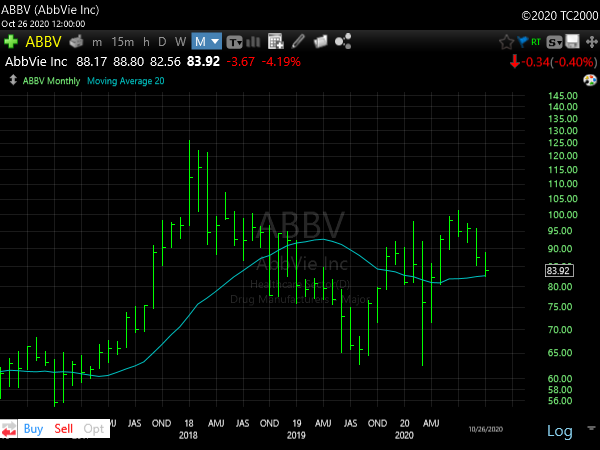Switch to the Daily 'D' timeframe
This screenshot has height=450, width=600.
pos(162,41)
